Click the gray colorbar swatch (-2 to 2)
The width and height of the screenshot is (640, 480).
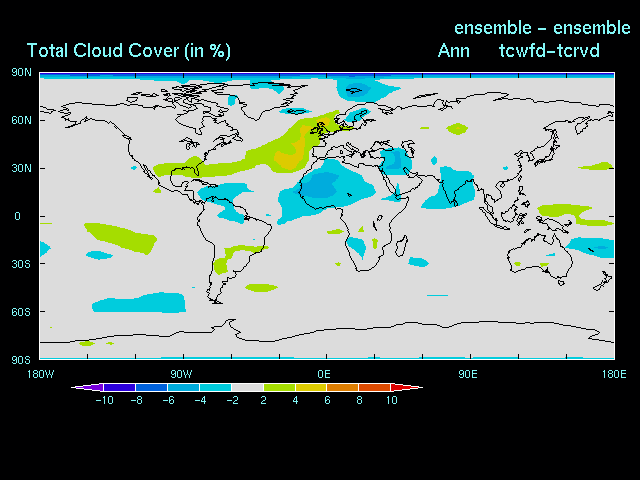(x=247, y=387)
